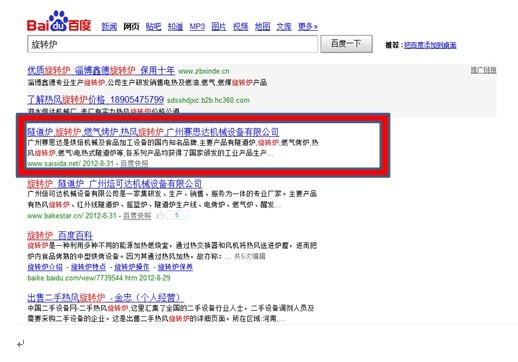This screenshot has width=518, height=362.
Task: Open result 旋转炉_隧道炉_广州焙可达机械设备有限公司
Action: point(114,184)
